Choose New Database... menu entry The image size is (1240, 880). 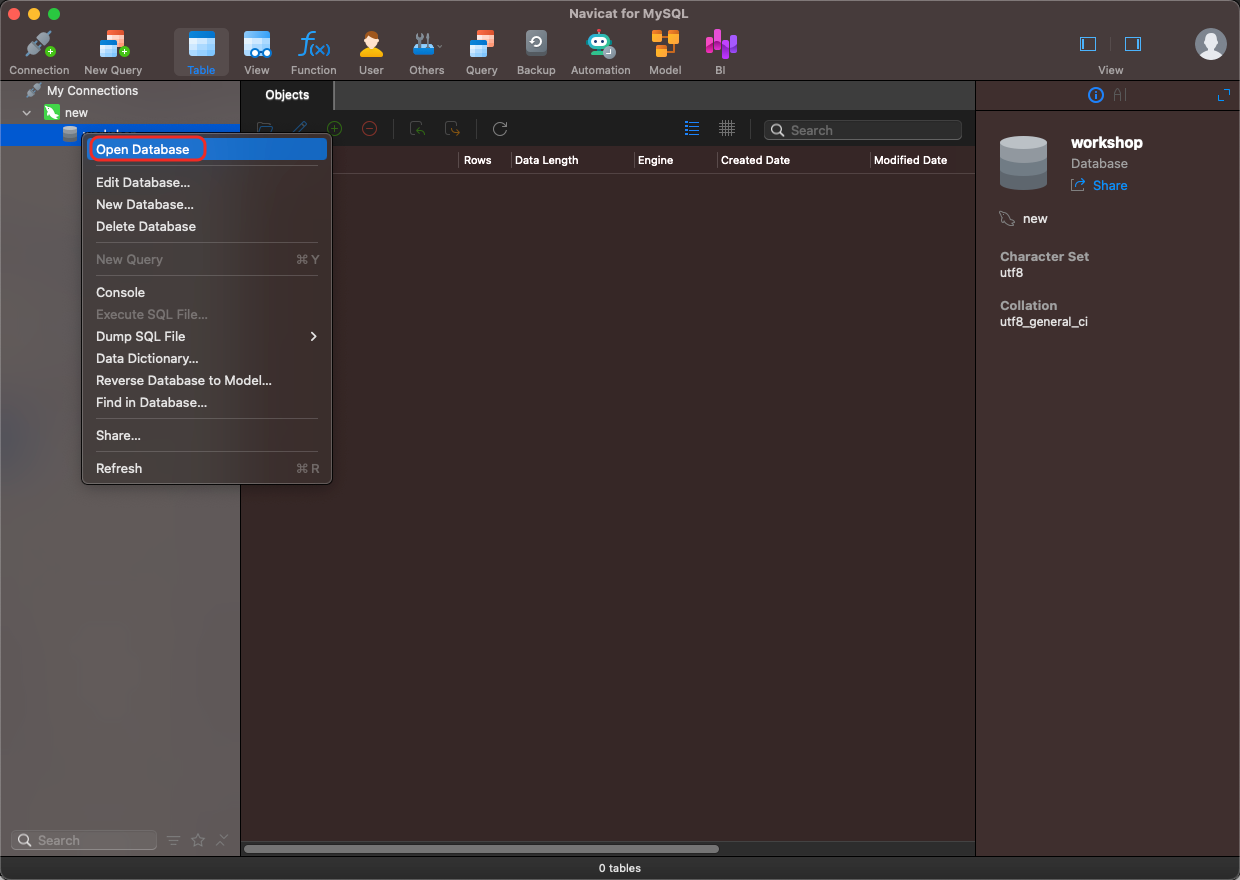[x=206, y=204]
